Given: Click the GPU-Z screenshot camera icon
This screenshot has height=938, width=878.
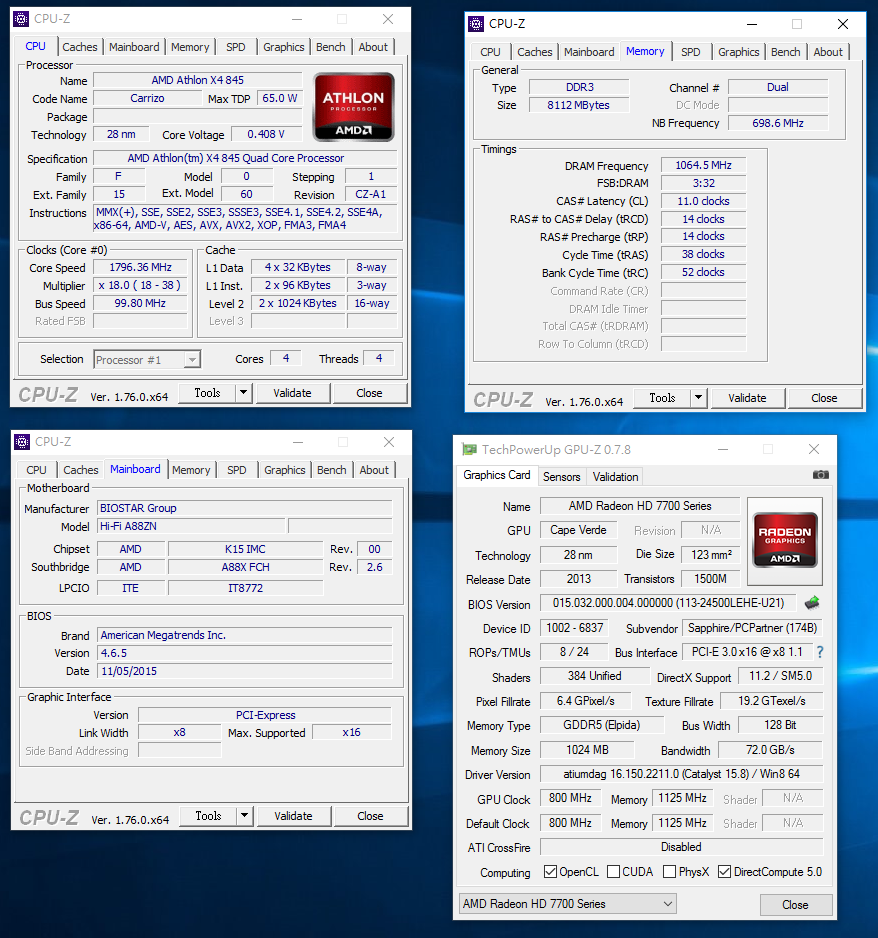Looking at the screenshot, I should point(821,475).
